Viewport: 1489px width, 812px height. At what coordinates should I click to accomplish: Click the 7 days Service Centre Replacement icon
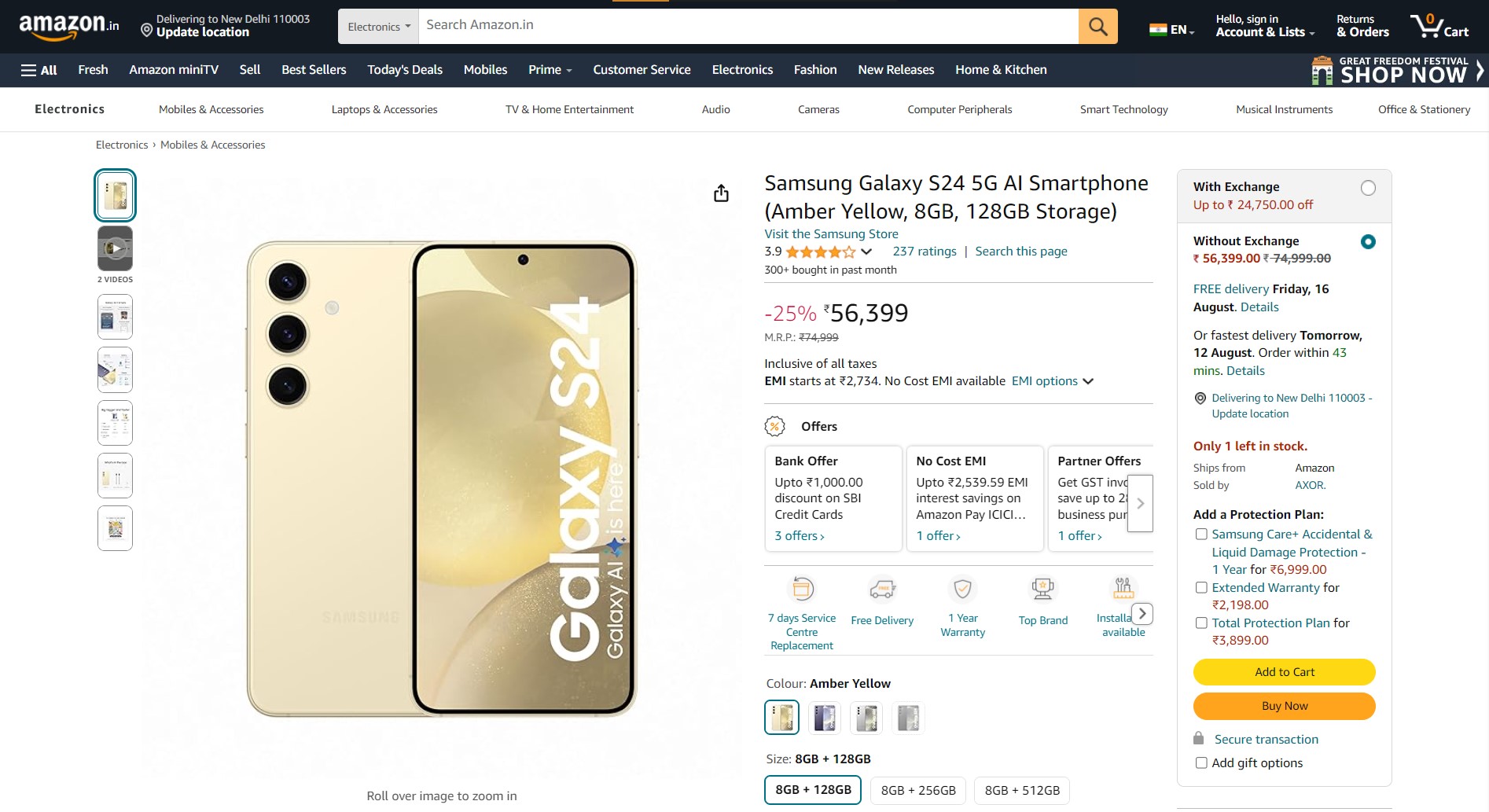click(x=801, y=588)
